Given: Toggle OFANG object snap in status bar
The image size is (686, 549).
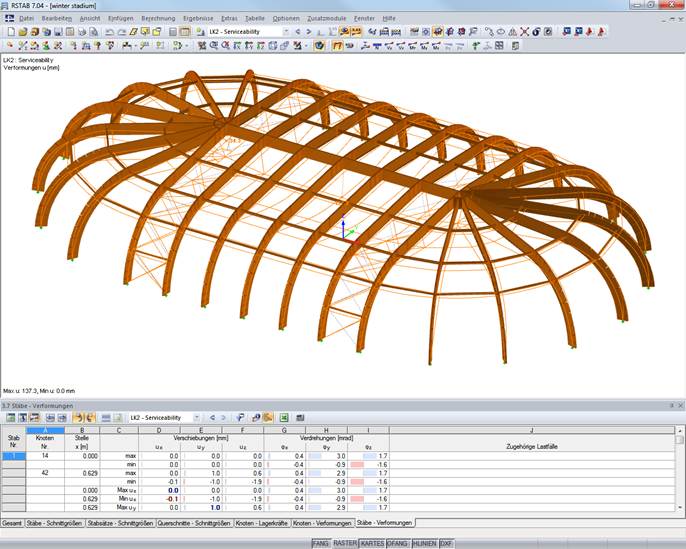Looking at the screenshot, I should (397, 543).
